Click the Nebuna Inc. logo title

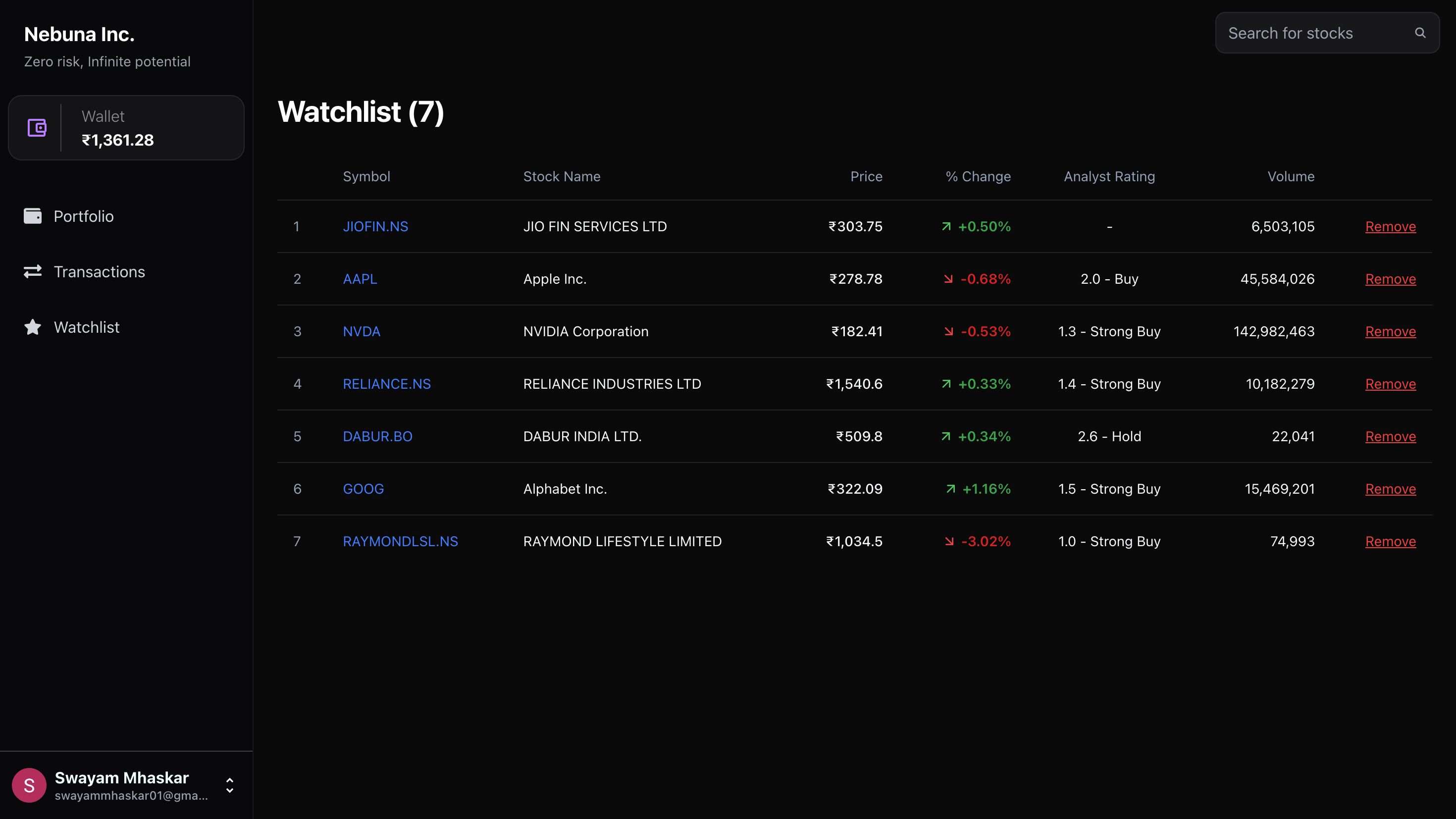(79, 35)
